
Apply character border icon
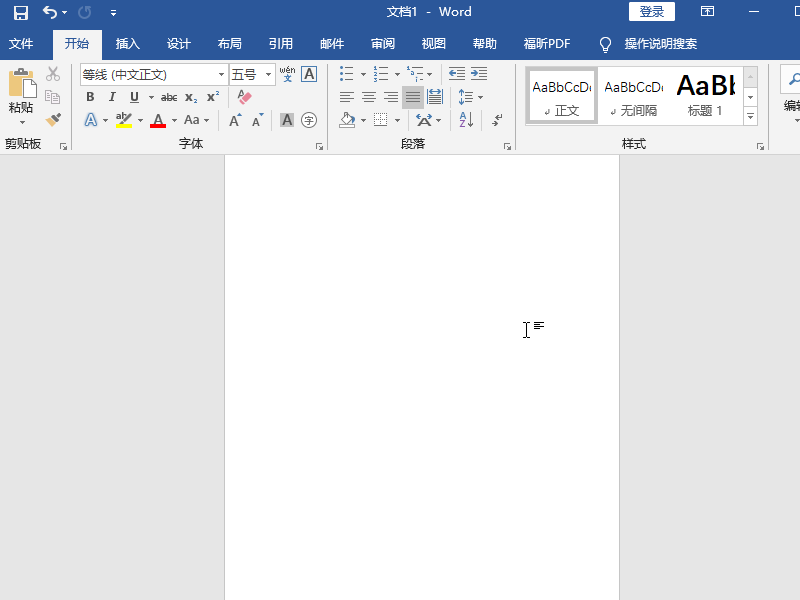pyautogui.click(x=309, y=74)
